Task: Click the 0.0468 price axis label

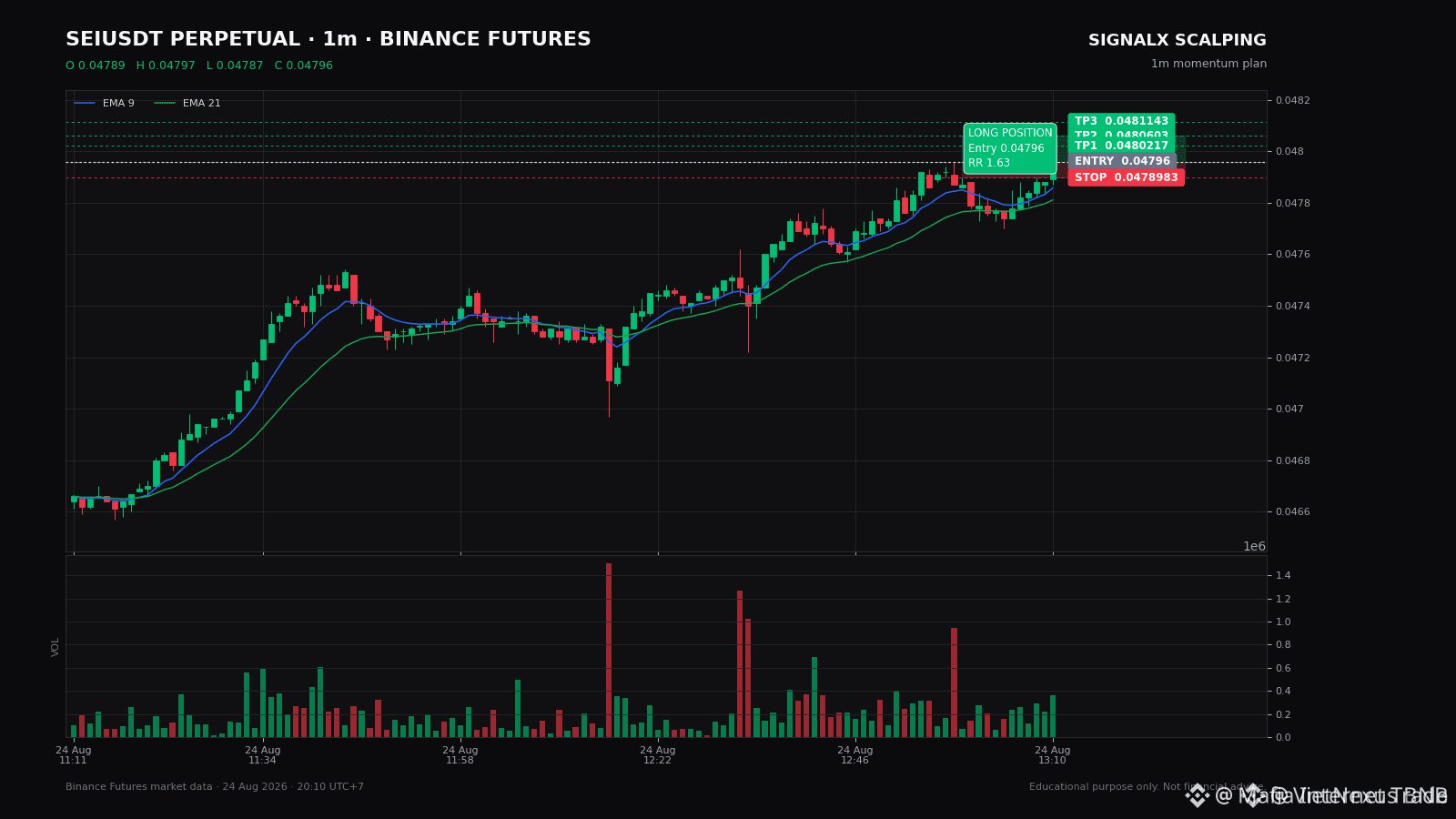Action: (1294, 460)
